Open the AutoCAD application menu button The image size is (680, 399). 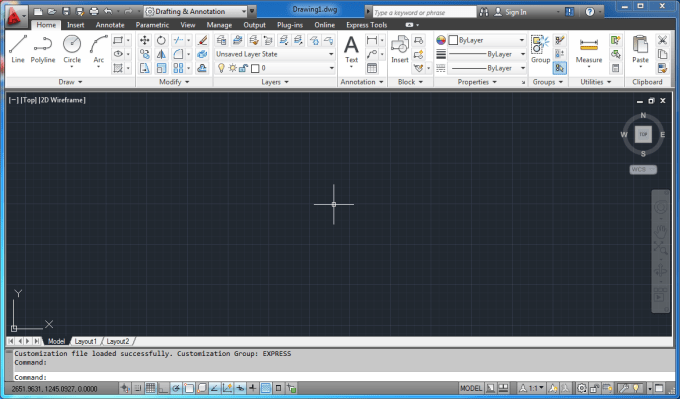[x=16, y=16]
